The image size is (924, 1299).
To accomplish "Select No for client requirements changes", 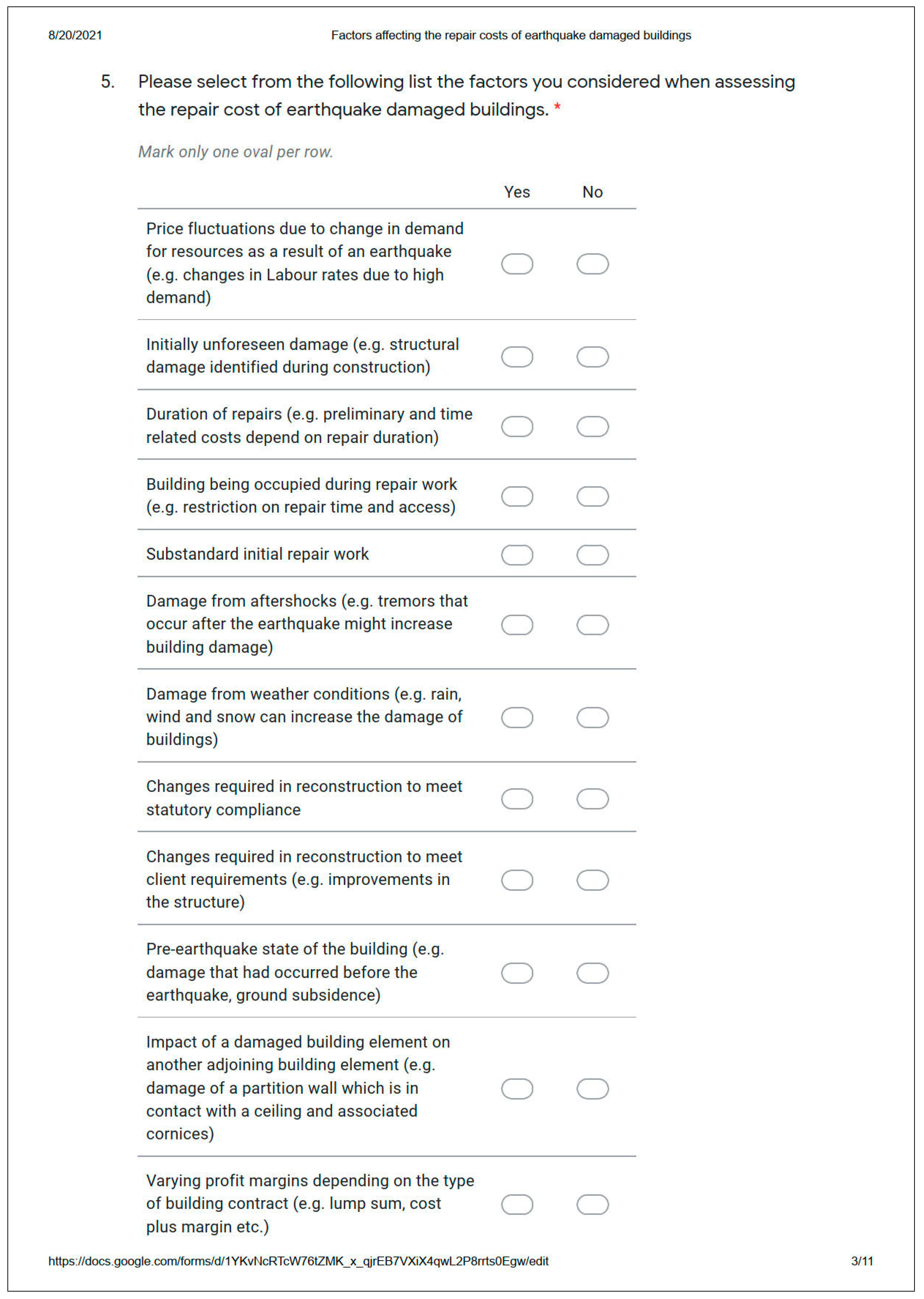I will click(x=592, y=880).
